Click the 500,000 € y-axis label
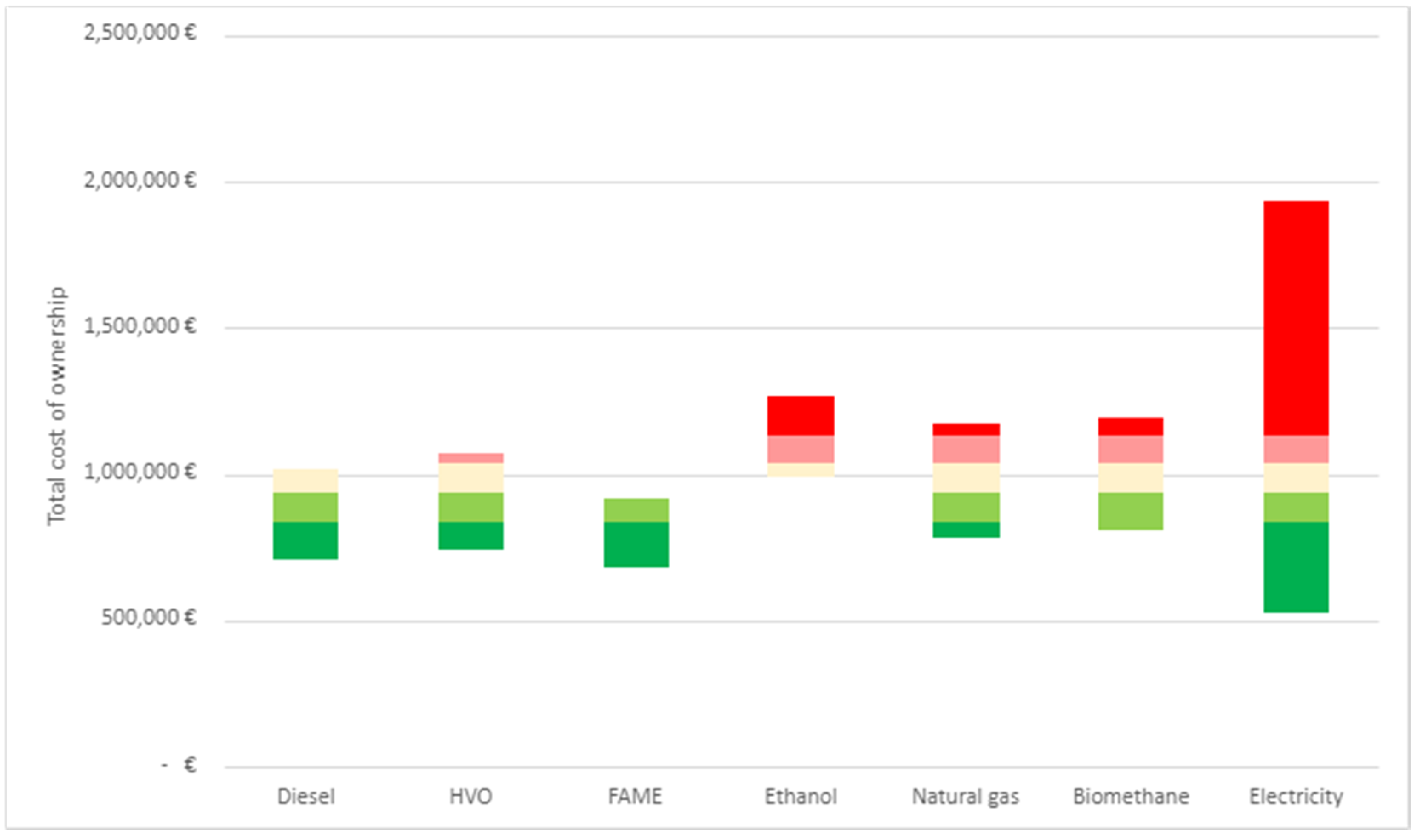The width and height of the screenshot is (1417, 840). tap(148, 618)
